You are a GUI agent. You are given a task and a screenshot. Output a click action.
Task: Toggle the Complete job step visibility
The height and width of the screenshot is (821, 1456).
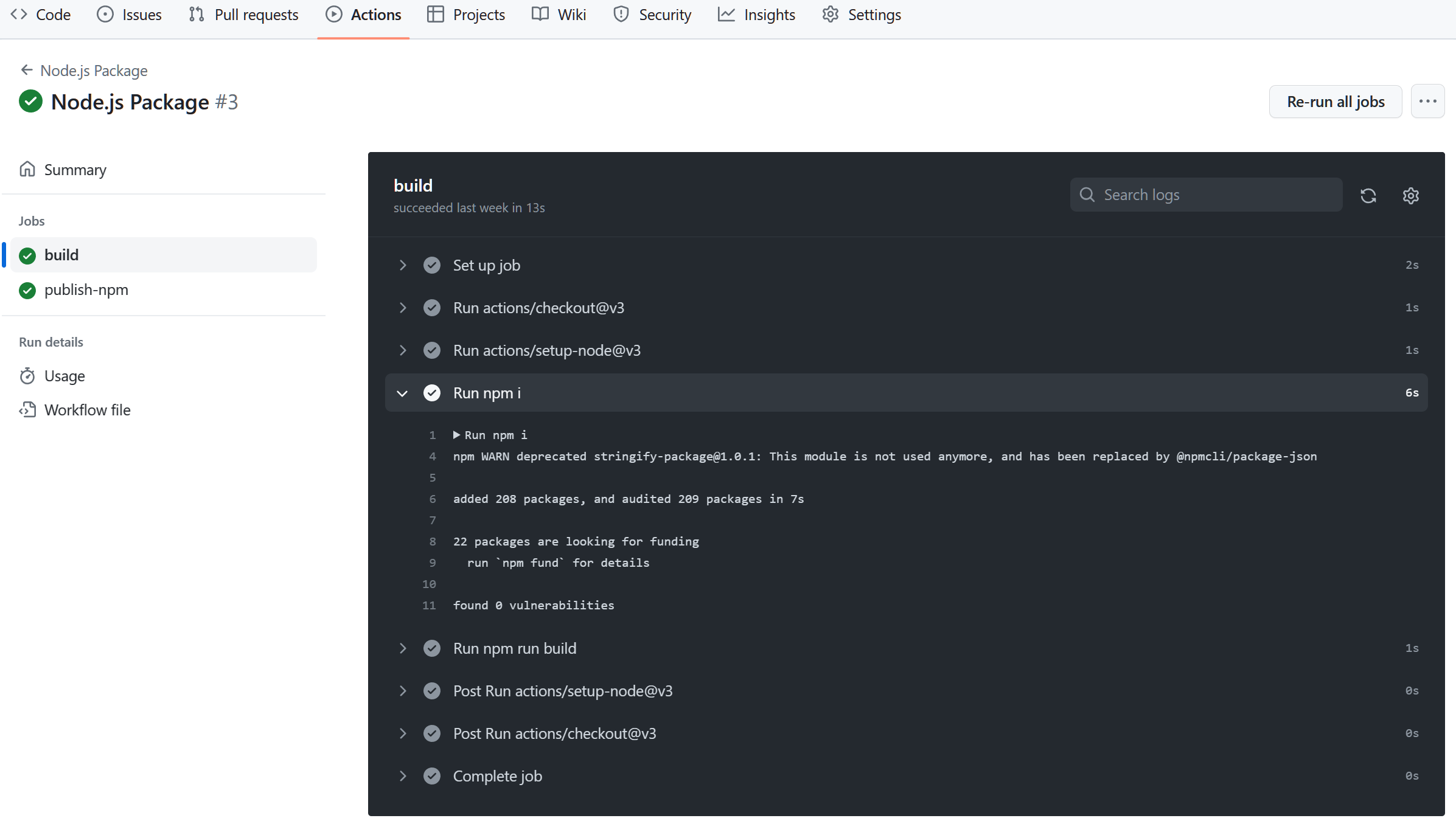click(403, 775)
